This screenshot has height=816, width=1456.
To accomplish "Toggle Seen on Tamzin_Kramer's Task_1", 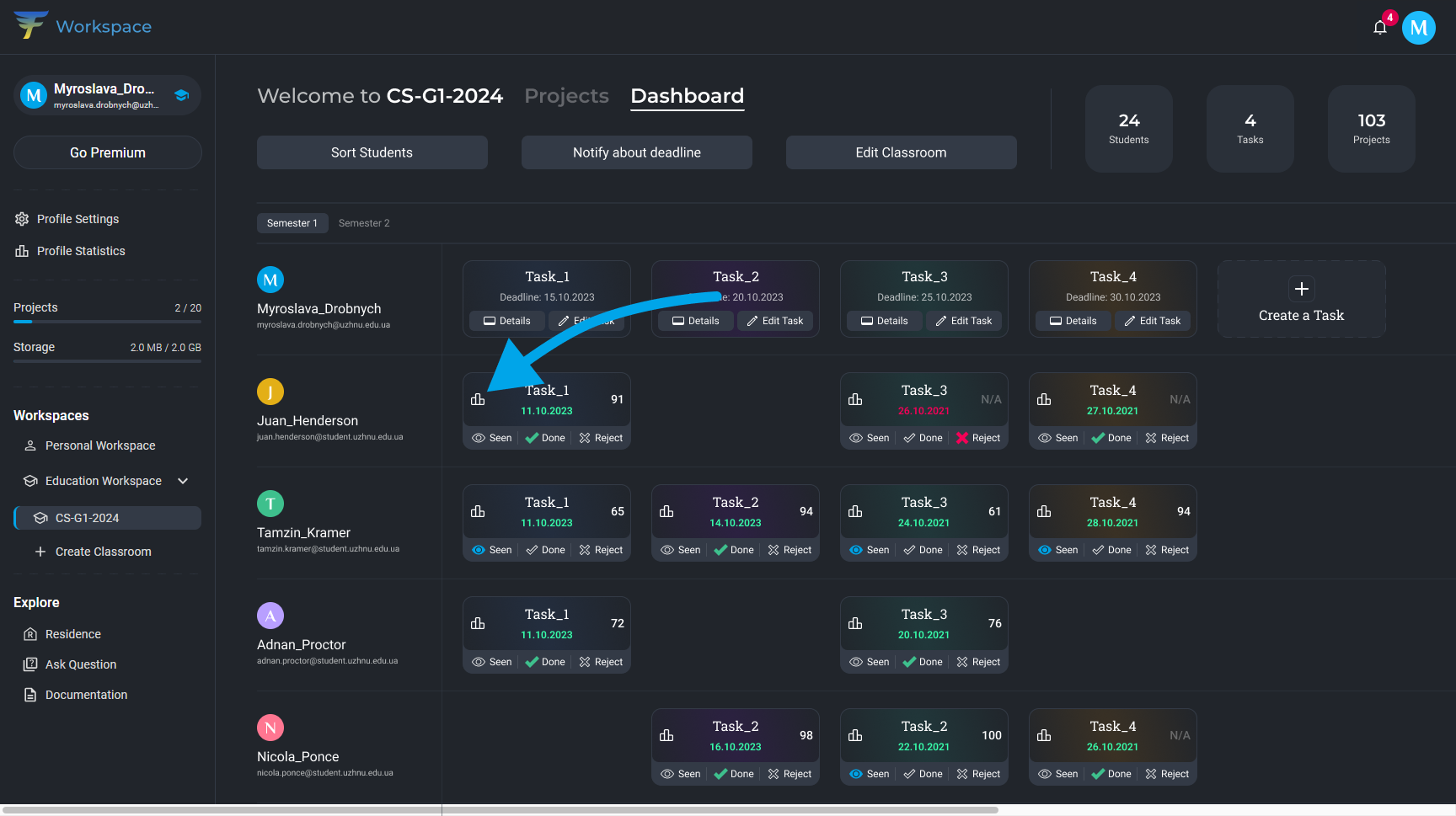I will 492,550.
